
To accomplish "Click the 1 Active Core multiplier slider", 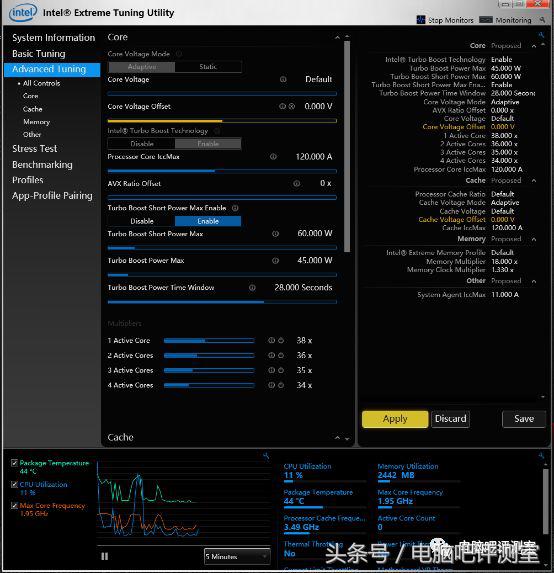I will point(209,341).
